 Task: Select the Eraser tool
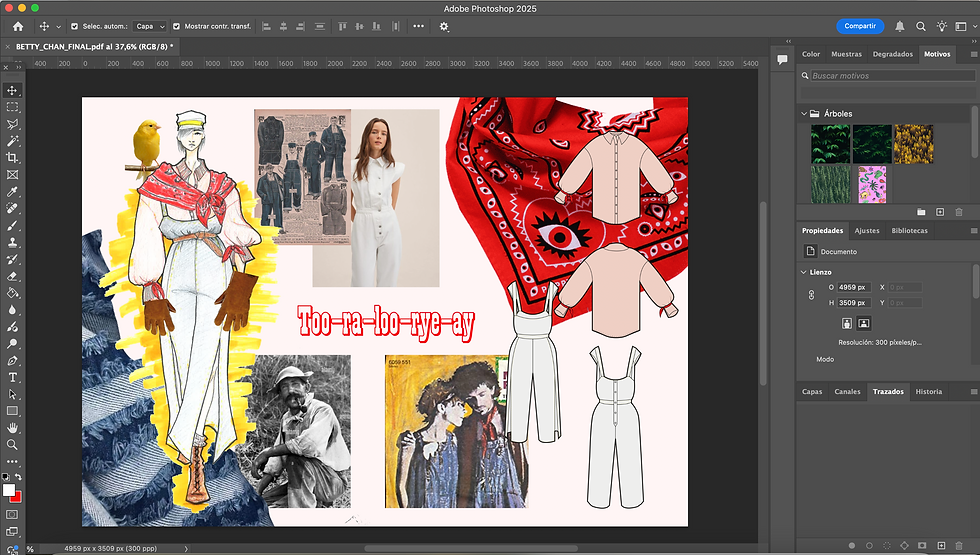click(12, 276)
